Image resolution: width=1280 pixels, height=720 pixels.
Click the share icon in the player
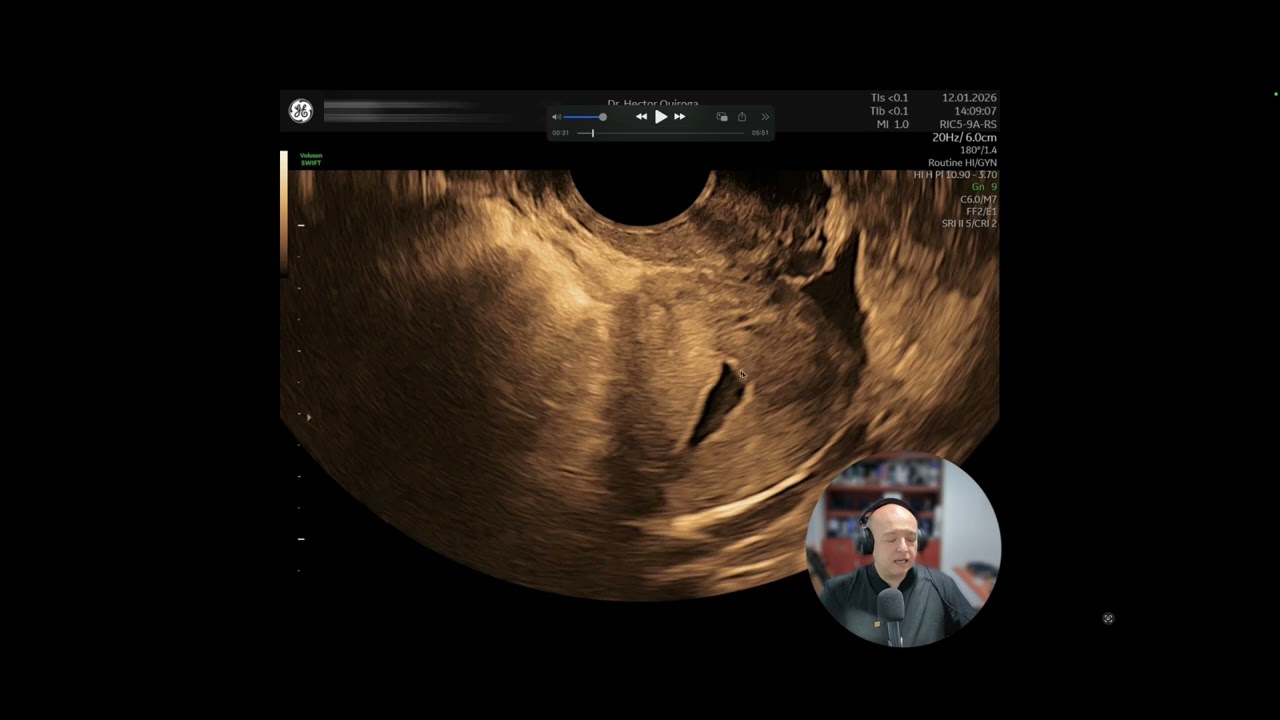pyautogui.click(x=742, y=117)
